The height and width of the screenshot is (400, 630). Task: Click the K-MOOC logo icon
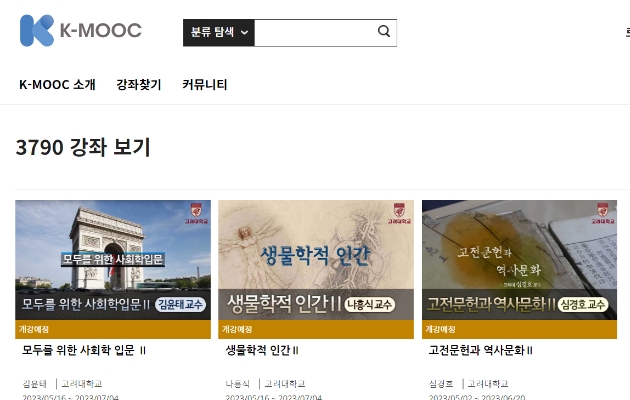click(x=37, y=31)
